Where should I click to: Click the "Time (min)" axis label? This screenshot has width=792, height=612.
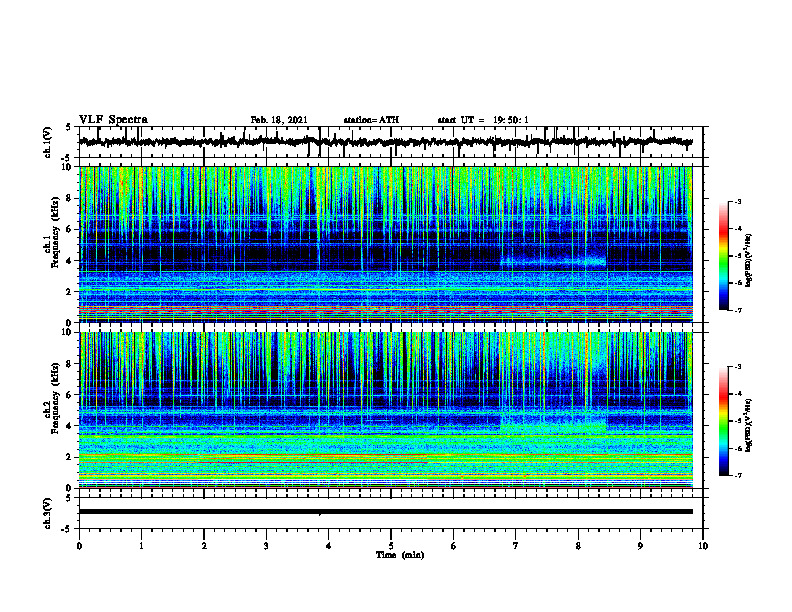point(400,555)
